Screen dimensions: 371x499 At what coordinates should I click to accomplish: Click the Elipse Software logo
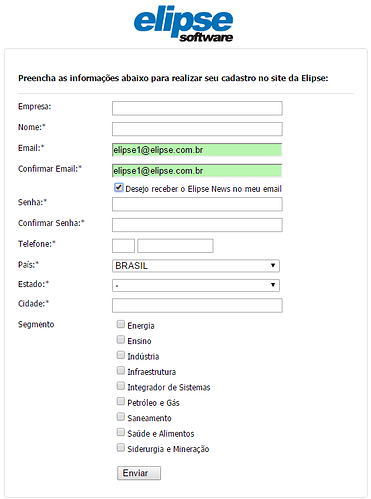(x=183, y=24)
